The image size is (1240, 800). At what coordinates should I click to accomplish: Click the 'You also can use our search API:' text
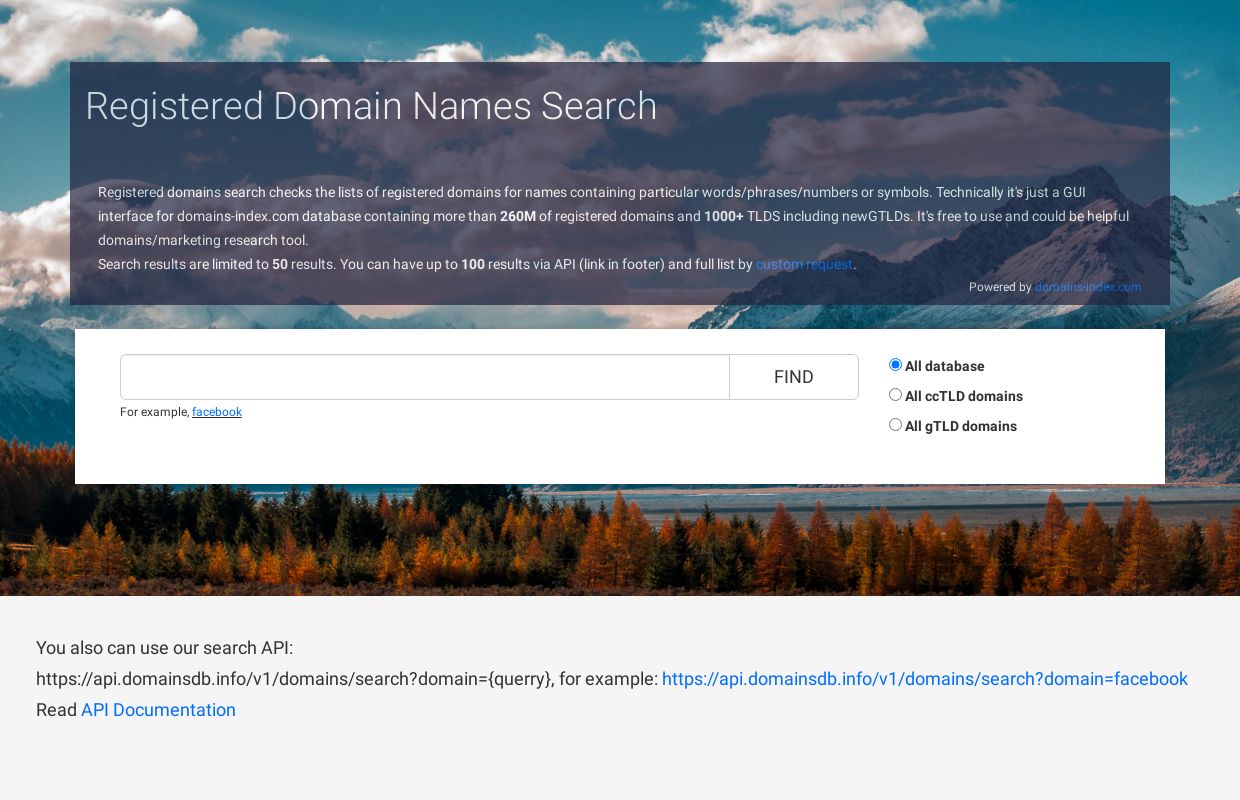tap(165, 648)
